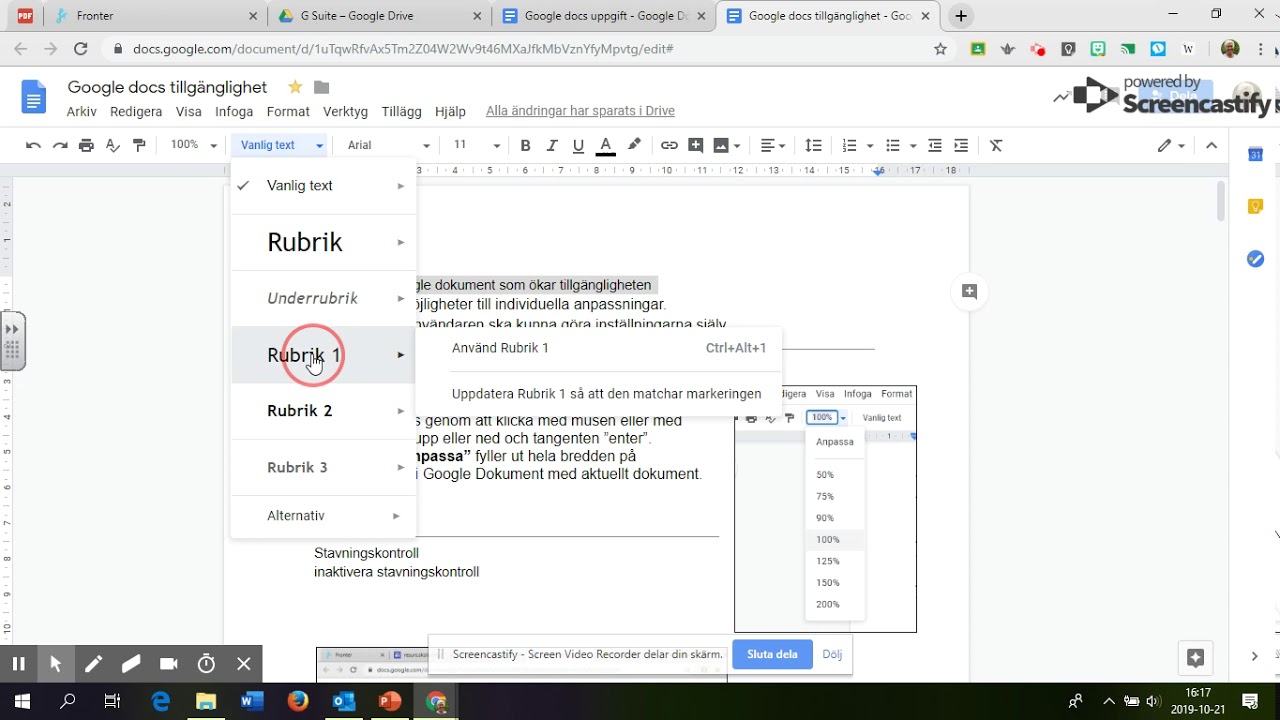Image resolution: width=1280 pixels, height=720 pixels.
Task: Insert an image from the toolbar
Action: pyautogui.click(x=720, y=145)
